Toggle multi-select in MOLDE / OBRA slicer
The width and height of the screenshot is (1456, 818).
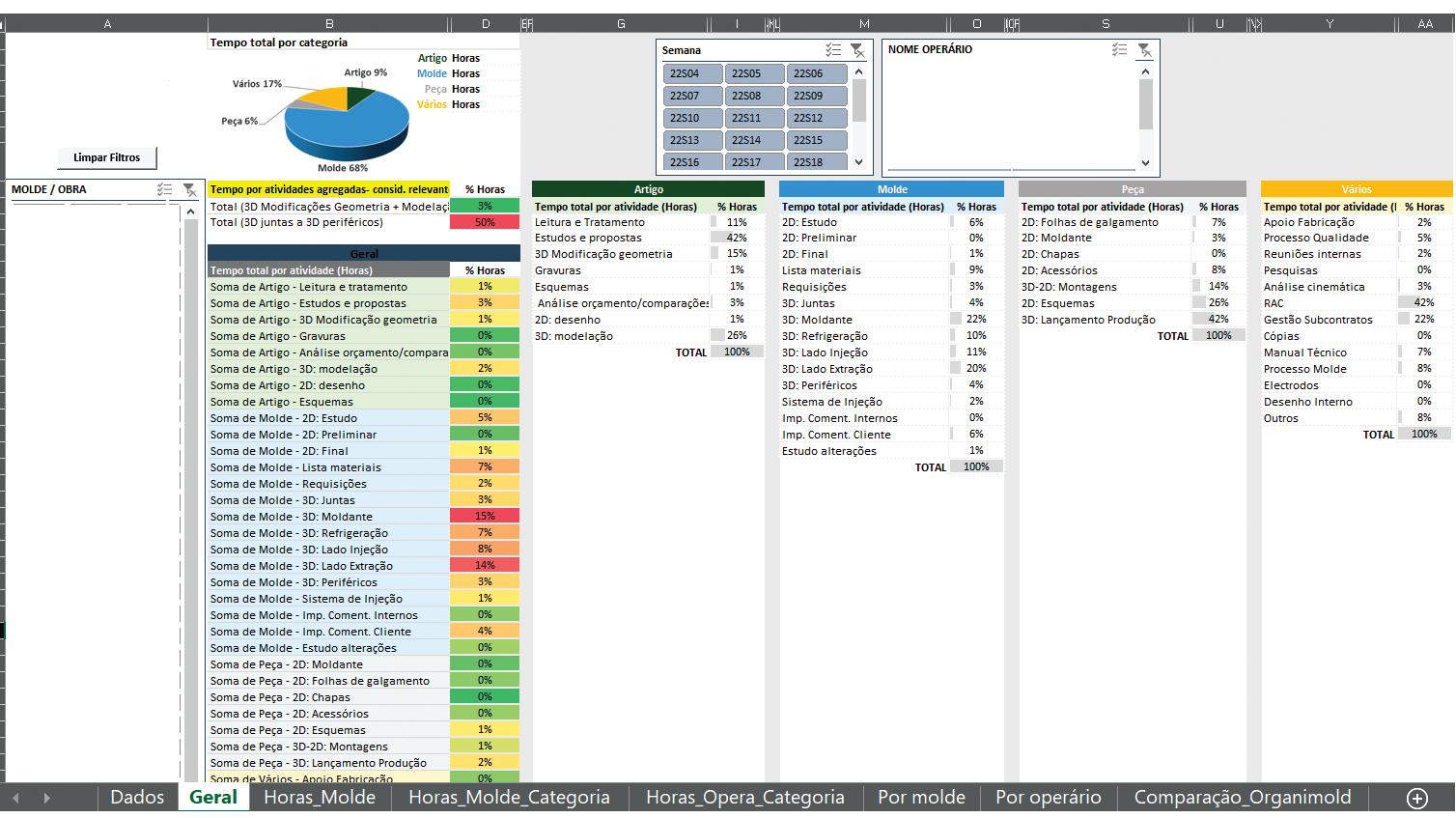(x=165, y=190)
